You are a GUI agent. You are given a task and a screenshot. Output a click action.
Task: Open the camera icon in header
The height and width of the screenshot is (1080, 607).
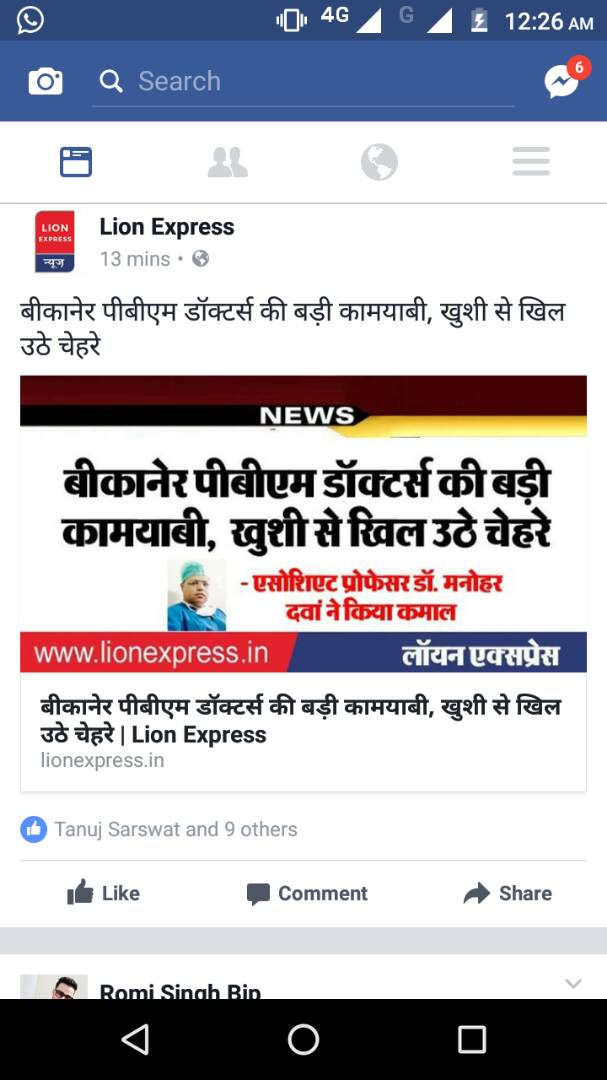pos(45,82)
